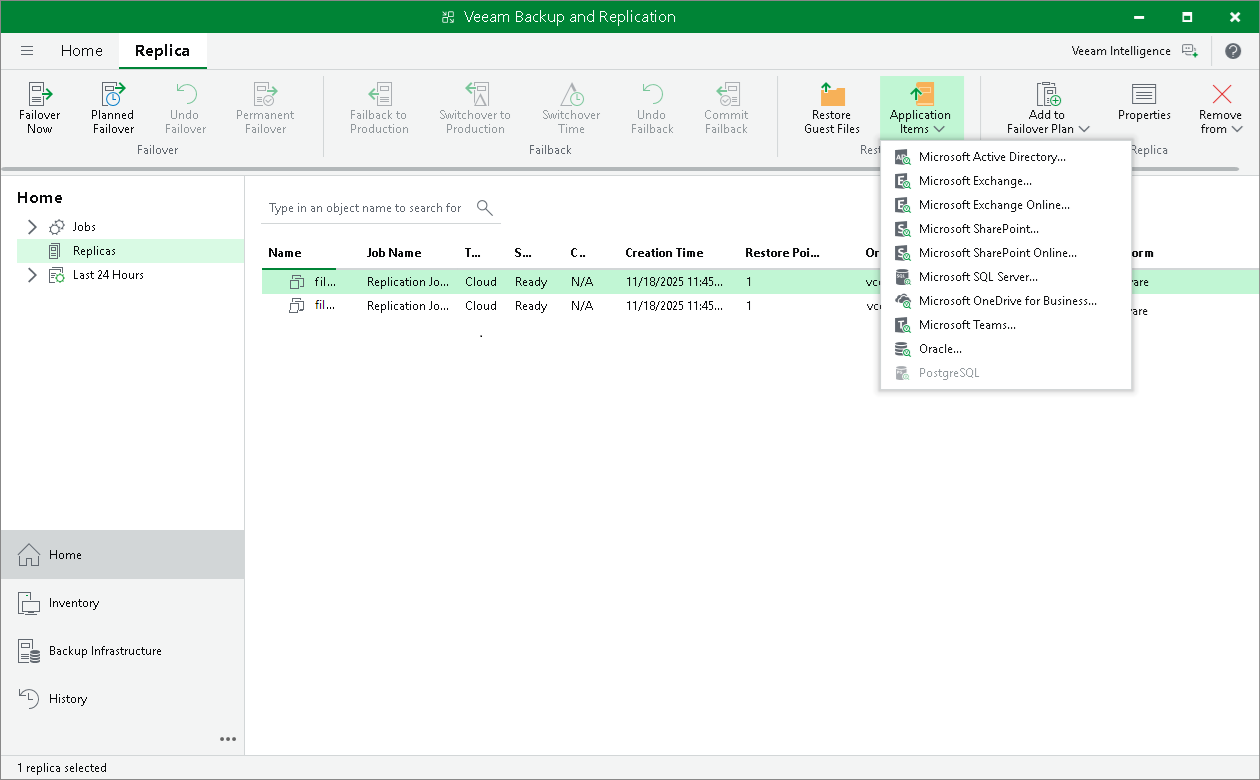Click navigation pane overflow dots
This screenshot has width=1260, height=780.
pos(228,739)
